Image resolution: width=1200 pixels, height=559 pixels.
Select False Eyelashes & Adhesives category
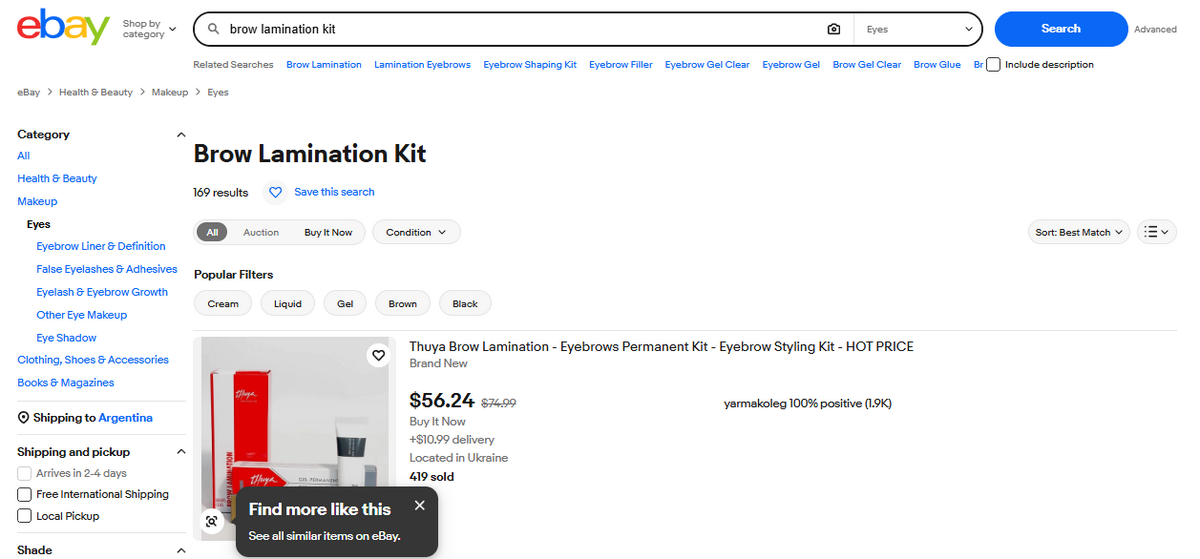coord(107,269)
